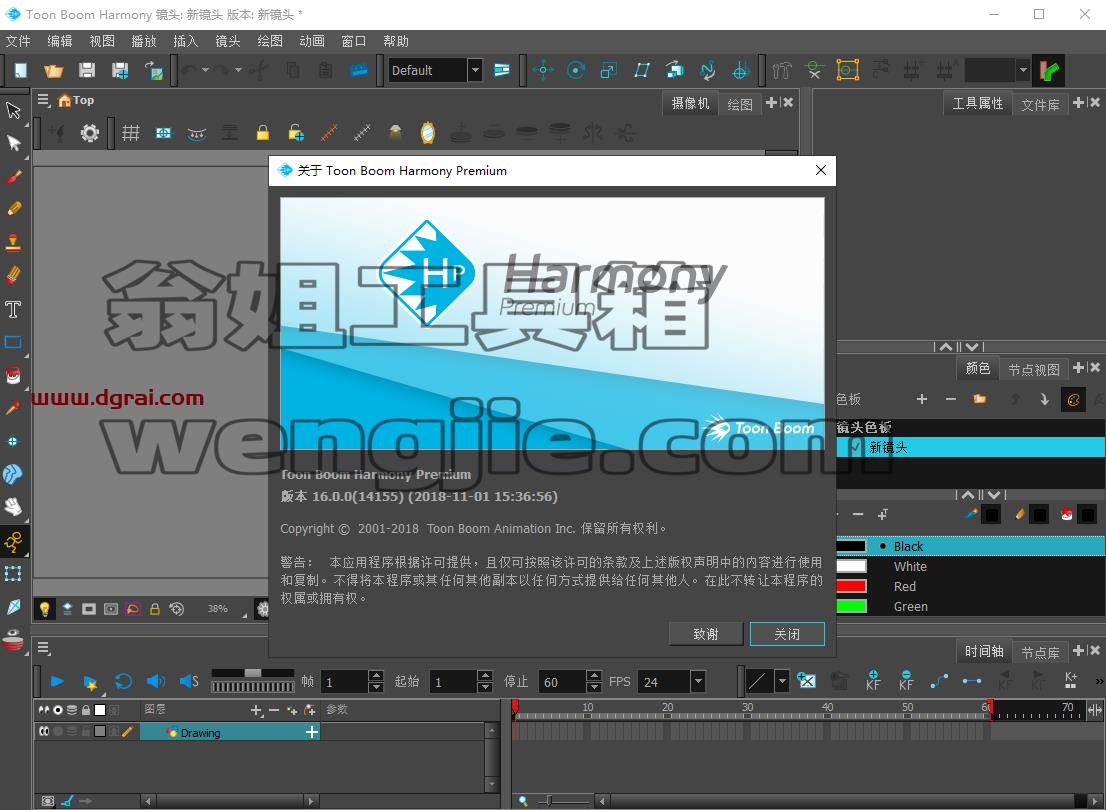Viewport: 1106px width, 810px height.
Task: Click the New scene icon in toolbar
Action: 20,70
